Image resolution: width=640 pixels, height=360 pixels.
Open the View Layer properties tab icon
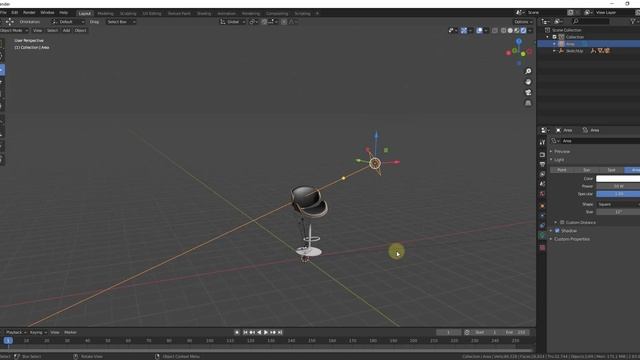coord(542,174)
